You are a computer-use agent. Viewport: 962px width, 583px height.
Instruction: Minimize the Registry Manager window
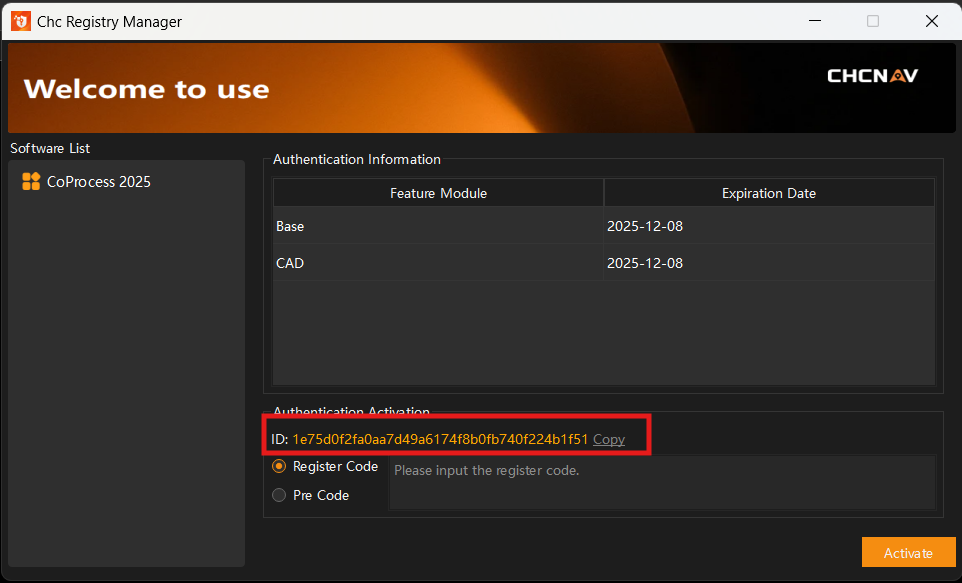(x=815, y=21)
